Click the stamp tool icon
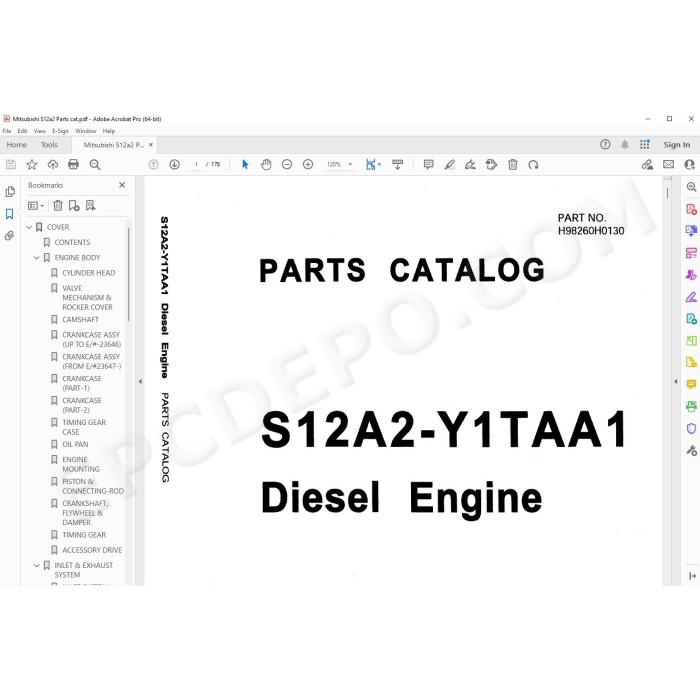This screenshot has width=700, height=700. [492, 165]
